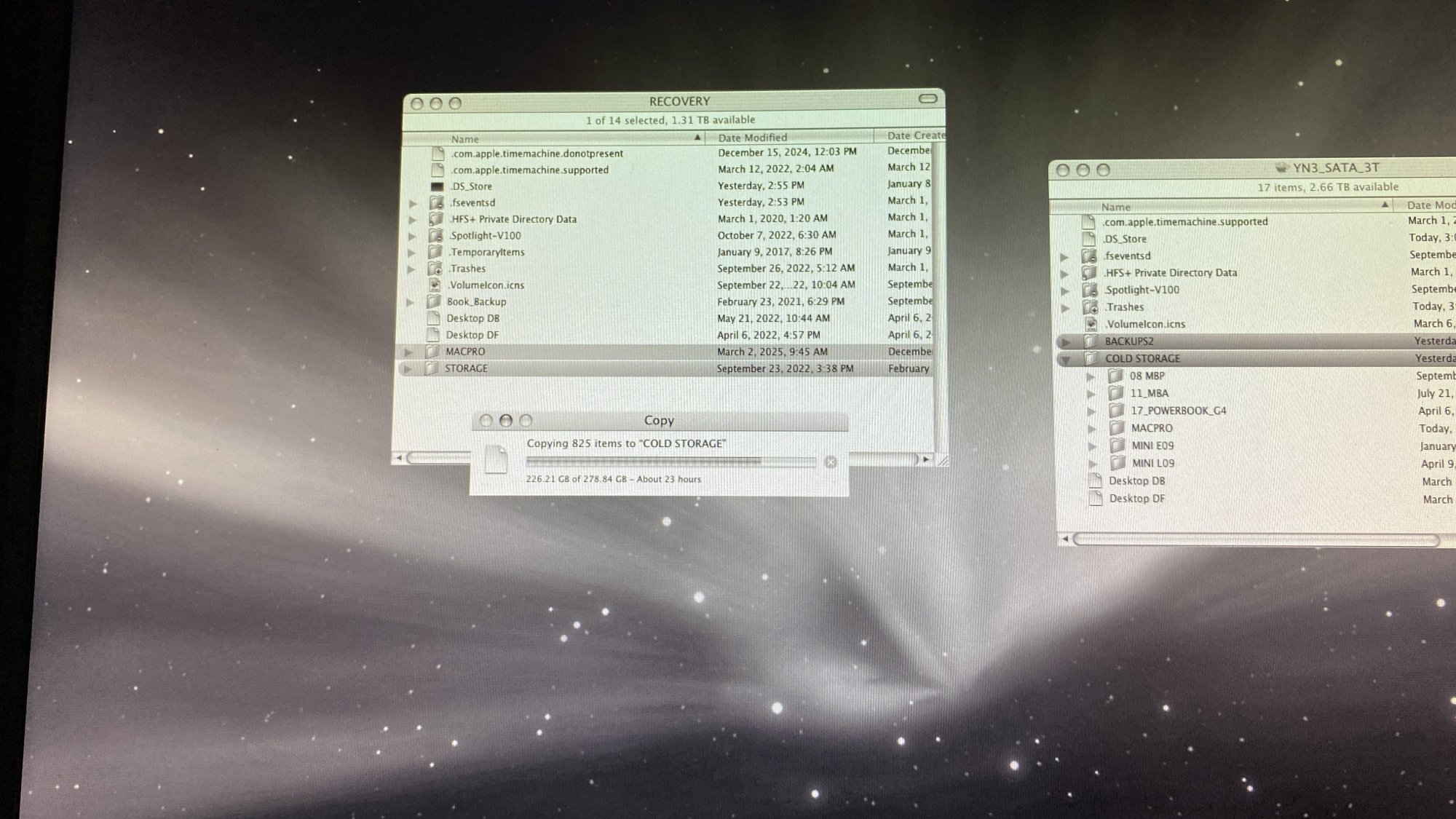
Task: Stop the copy with the cancel X button
Action: click(x=831, y=462)
